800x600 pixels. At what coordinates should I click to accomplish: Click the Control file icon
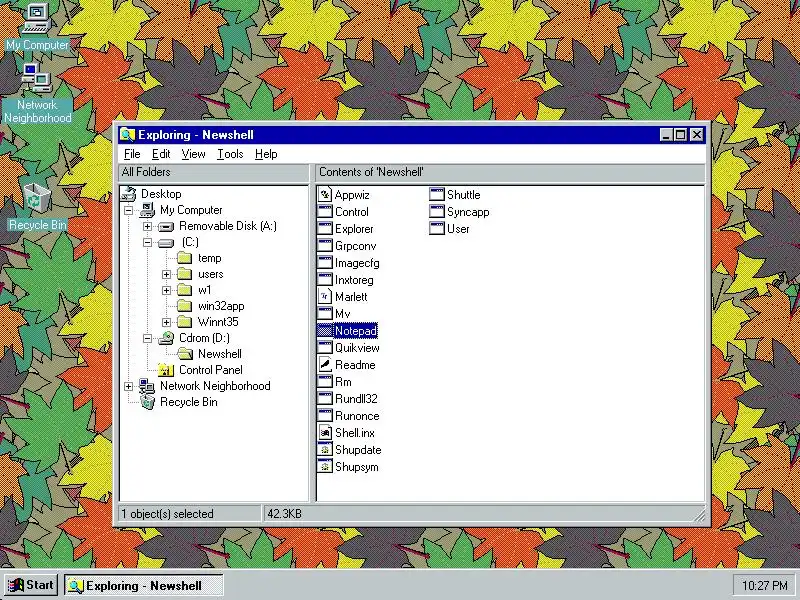(x=324, y=212)
